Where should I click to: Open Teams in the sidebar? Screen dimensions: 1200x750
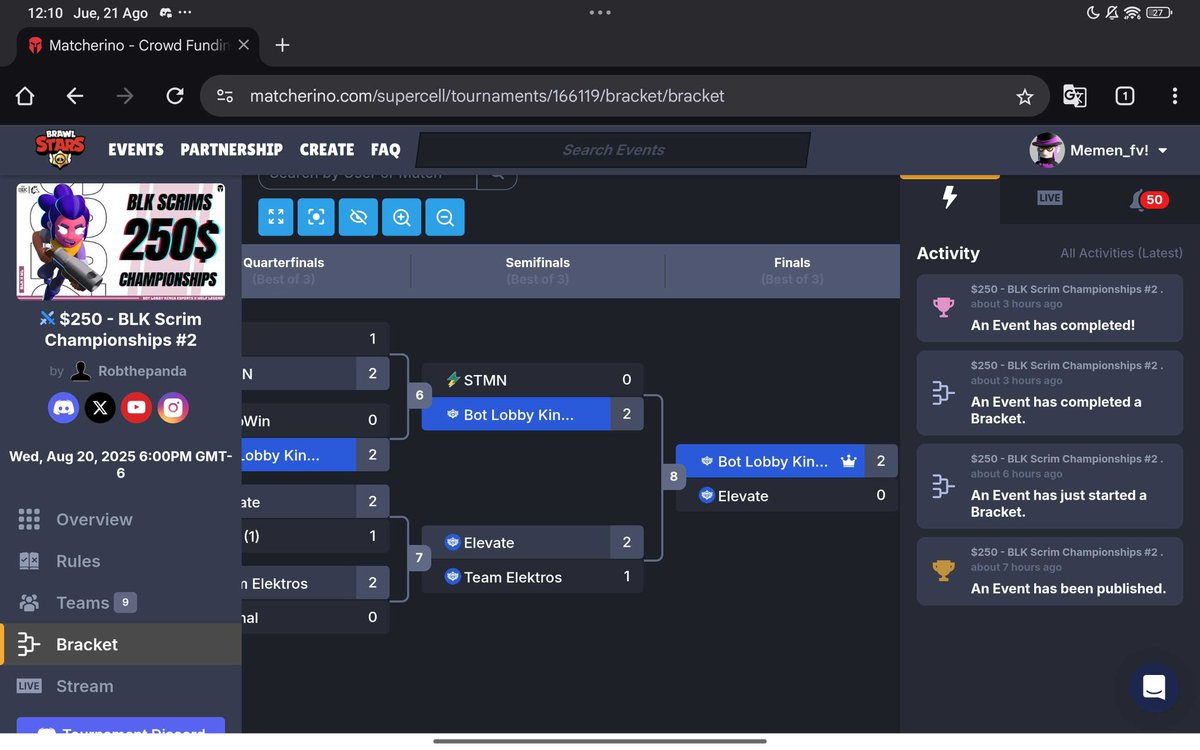point(120,603)
